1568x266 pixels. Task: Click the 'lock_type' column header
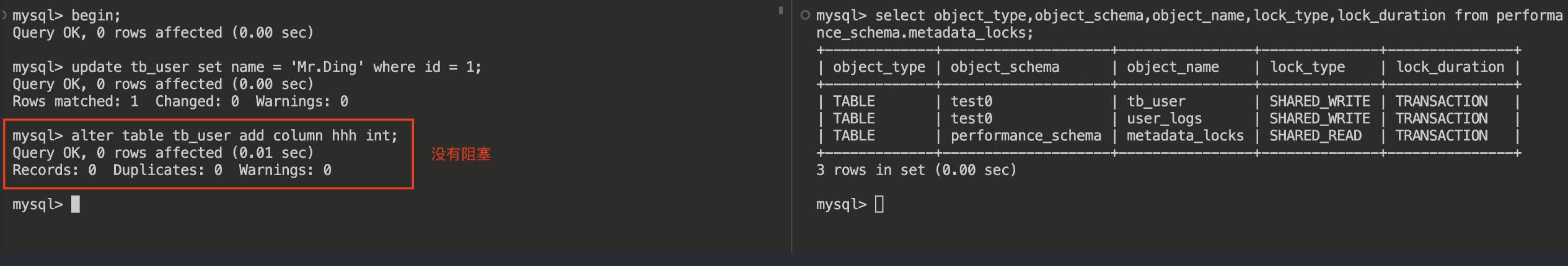[1307, 67]
